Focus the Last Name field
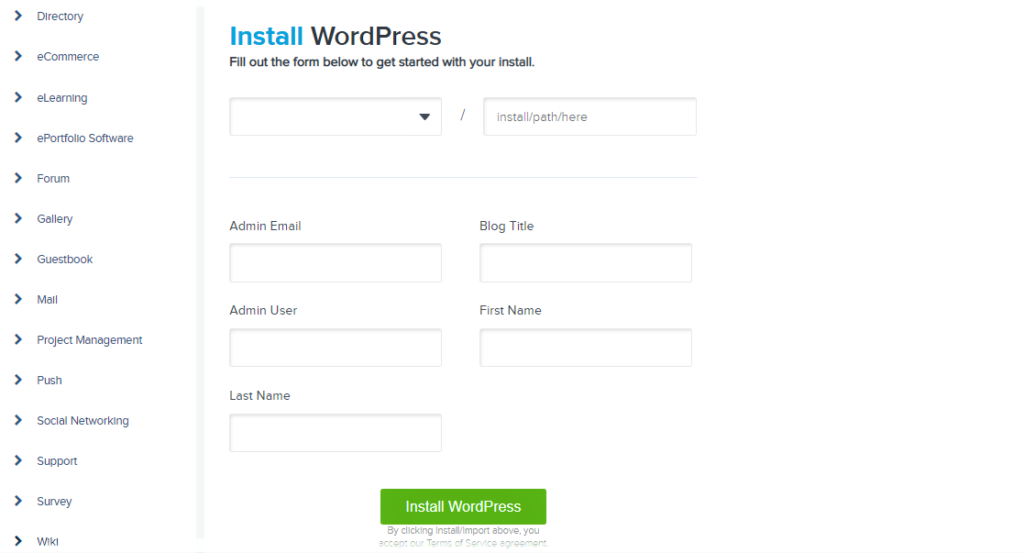 pos(335,433)
